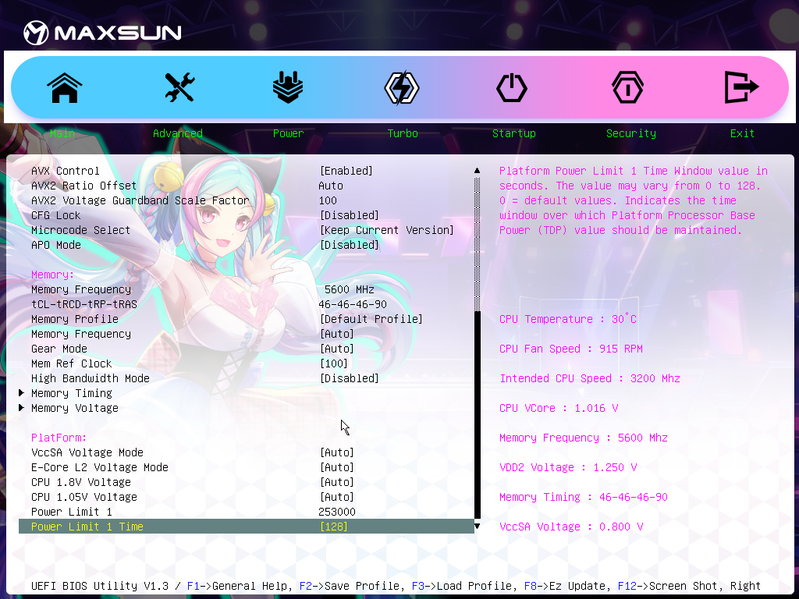Click scrollbar down arrow in settings list
This screenshot has width=799, height=599.
pos(477,526)
